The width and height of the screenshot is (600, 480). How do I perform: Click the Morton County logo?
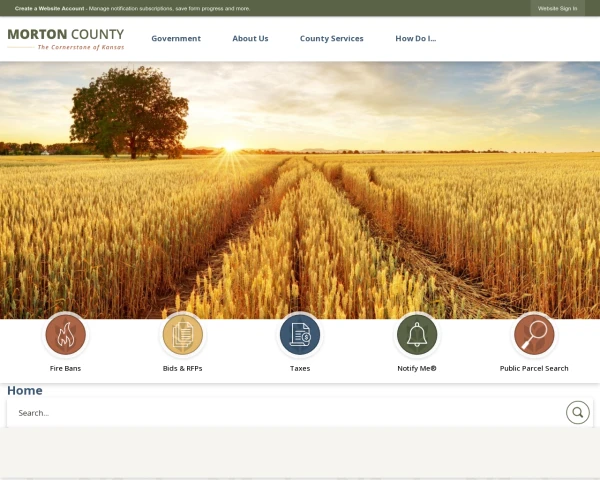coord(66,39)
